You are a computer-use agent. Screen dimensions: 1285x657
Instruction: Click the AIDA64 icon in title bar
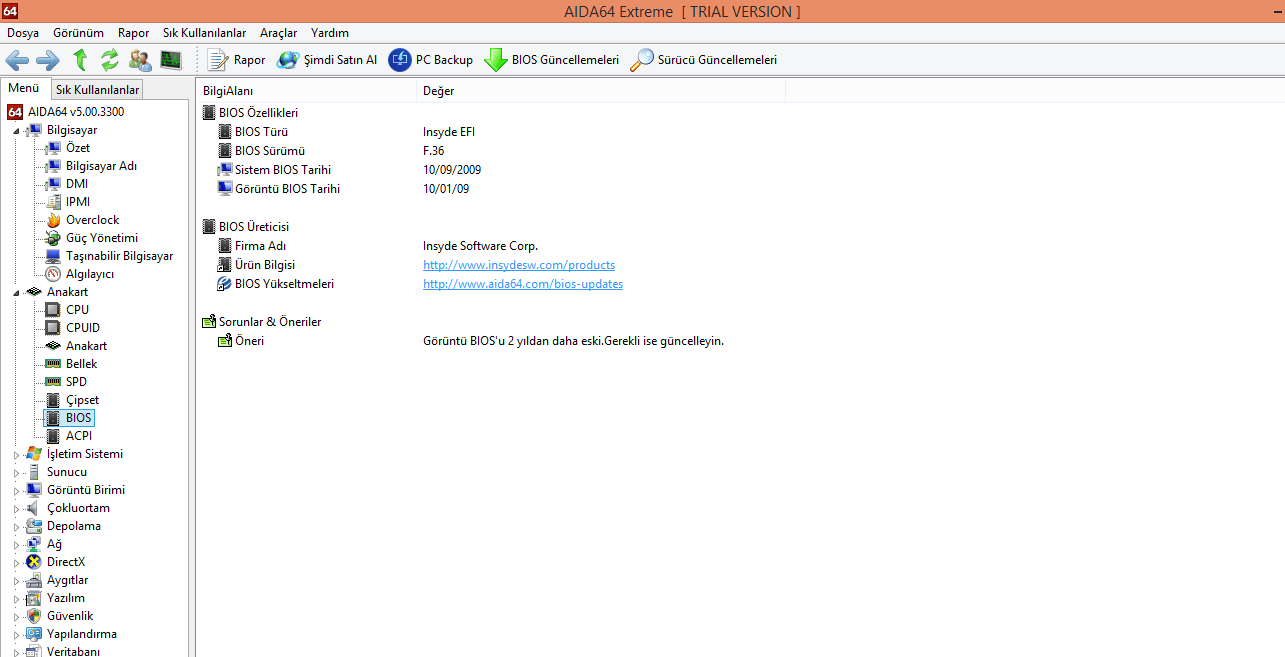tap(11, 11)
